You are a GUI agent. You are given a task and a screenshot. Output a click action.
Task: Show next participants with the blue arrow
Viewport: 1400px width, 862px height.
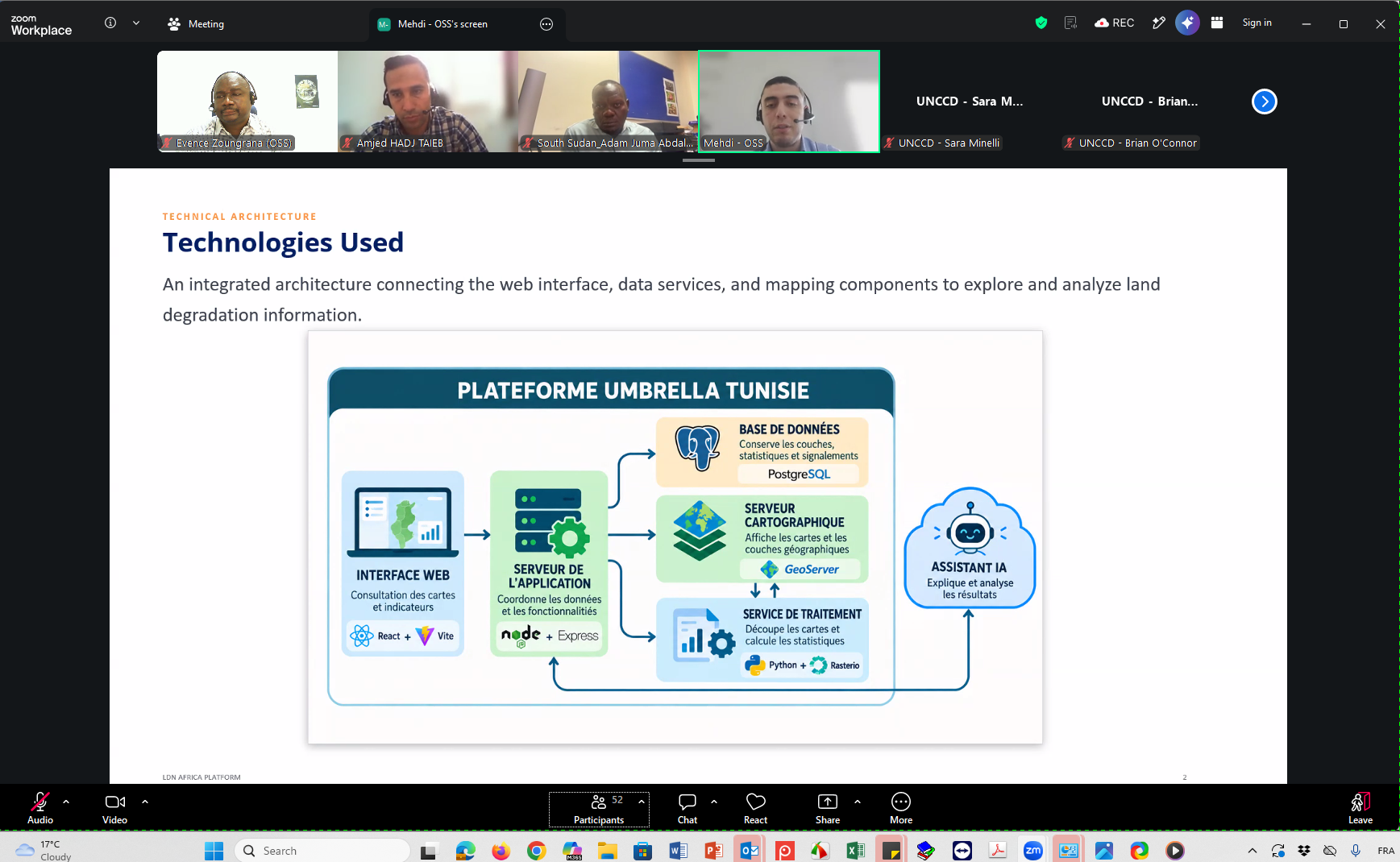tap(1265, 102)
